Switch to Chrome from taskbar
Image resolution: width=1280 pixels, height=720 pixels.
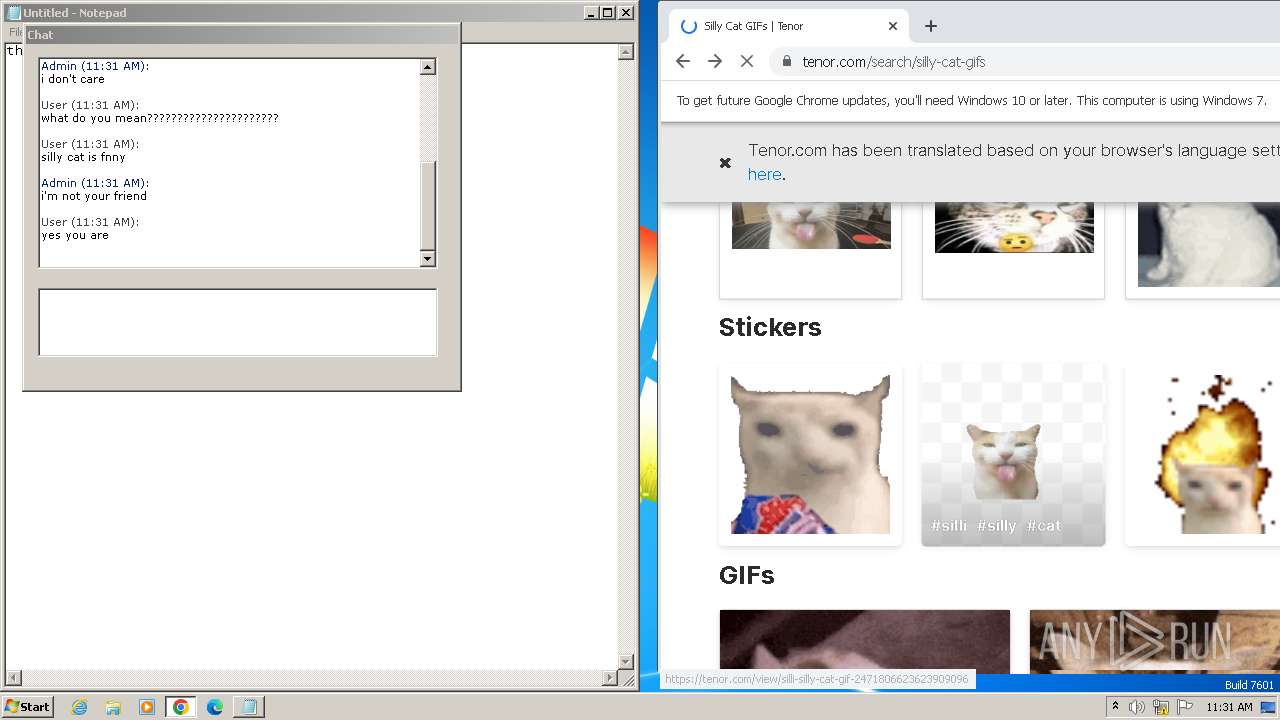[181, 707]
